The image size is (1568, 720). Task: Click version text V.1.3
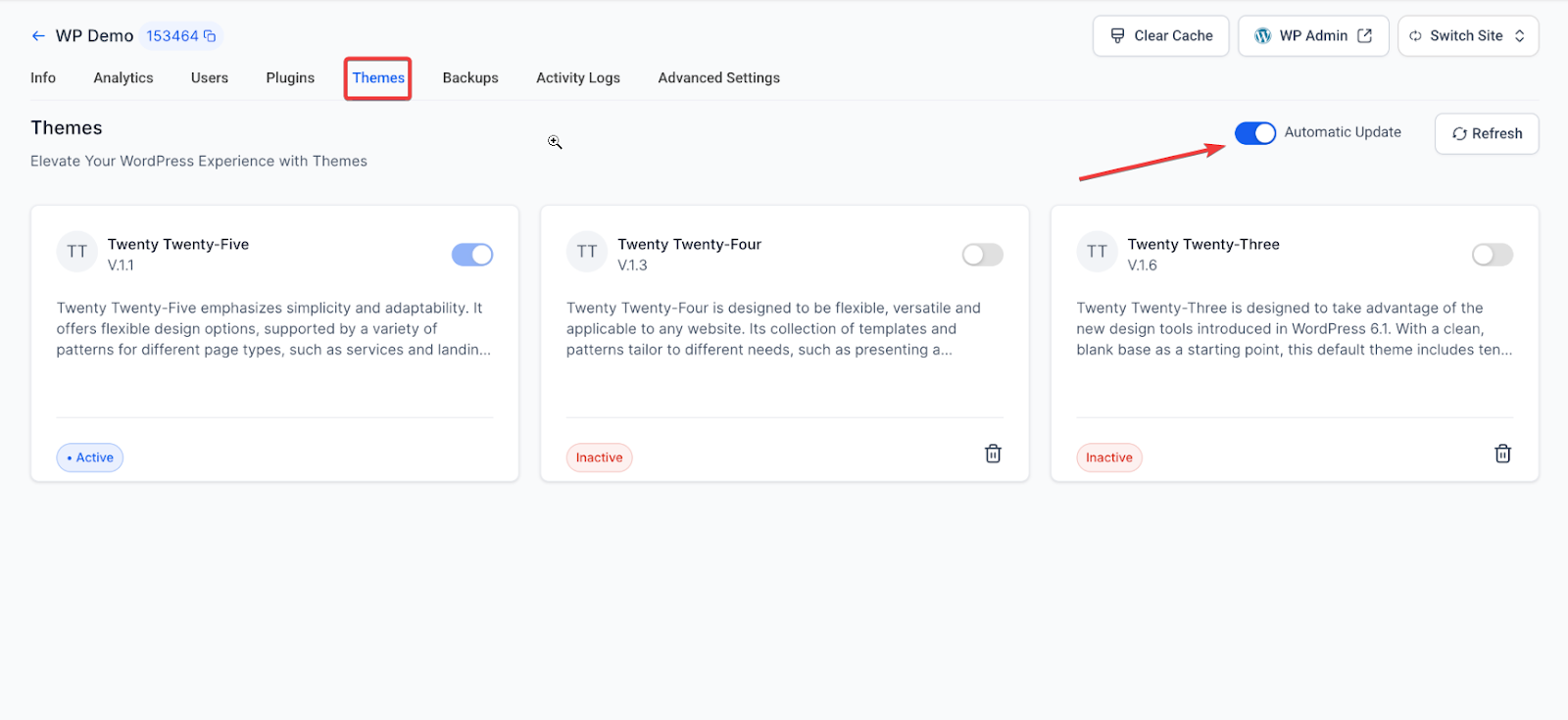pos(632,265)
